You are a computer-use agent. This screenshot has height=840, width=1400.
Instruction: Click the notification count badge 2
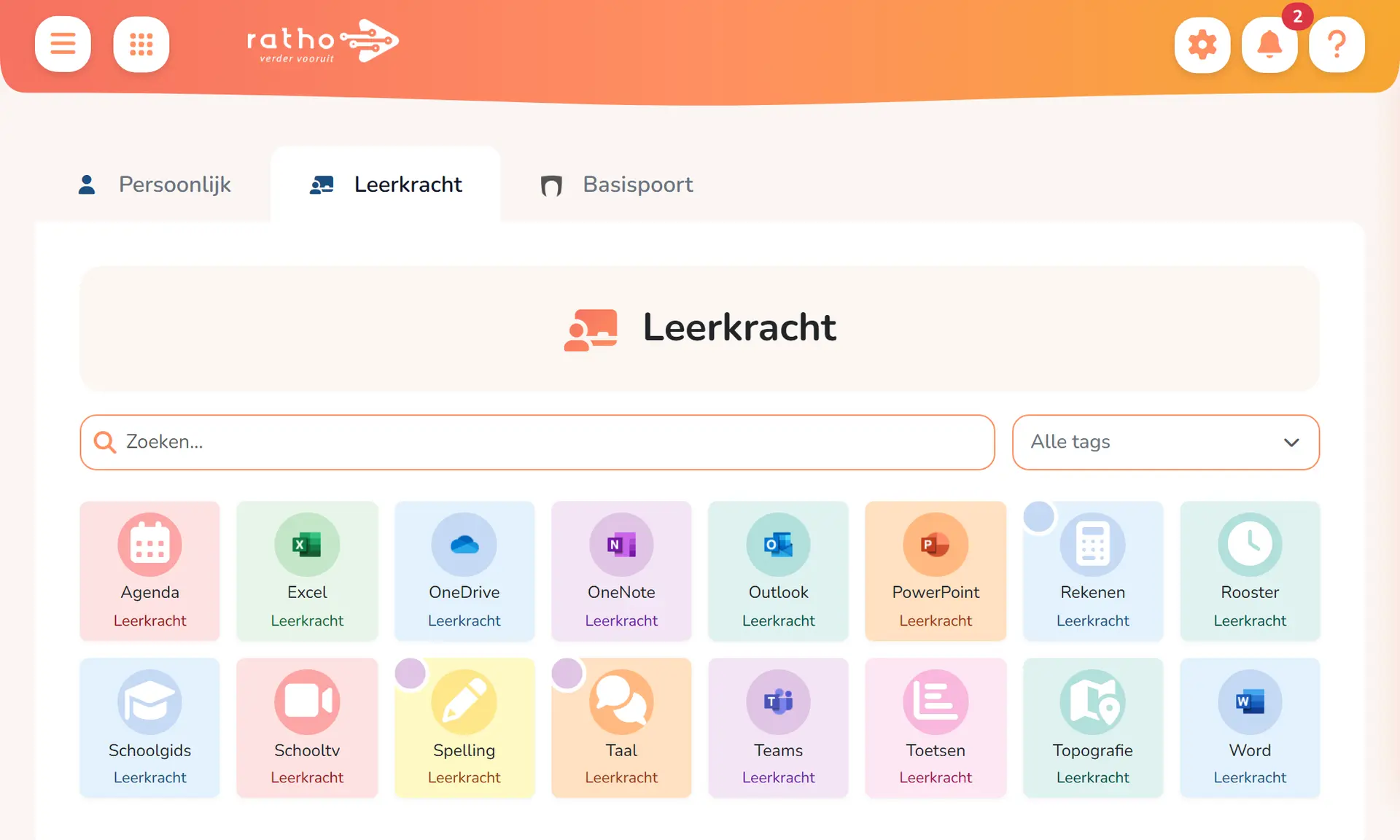[x=1297, y=16]
